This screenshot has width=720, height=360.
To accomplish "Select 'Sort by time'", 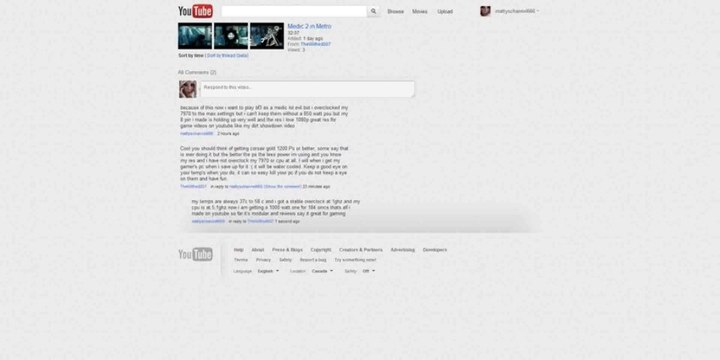I will tap(191, 55).
